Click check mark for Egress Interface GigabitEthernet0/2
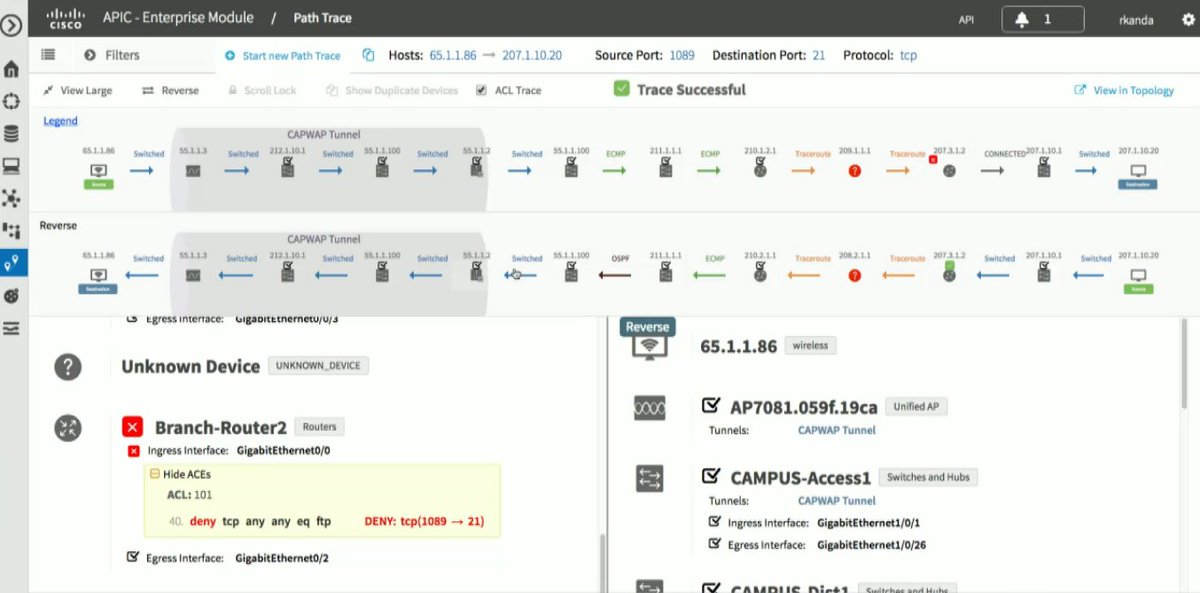The image size is (1200, 593). [x=133, y=557]
